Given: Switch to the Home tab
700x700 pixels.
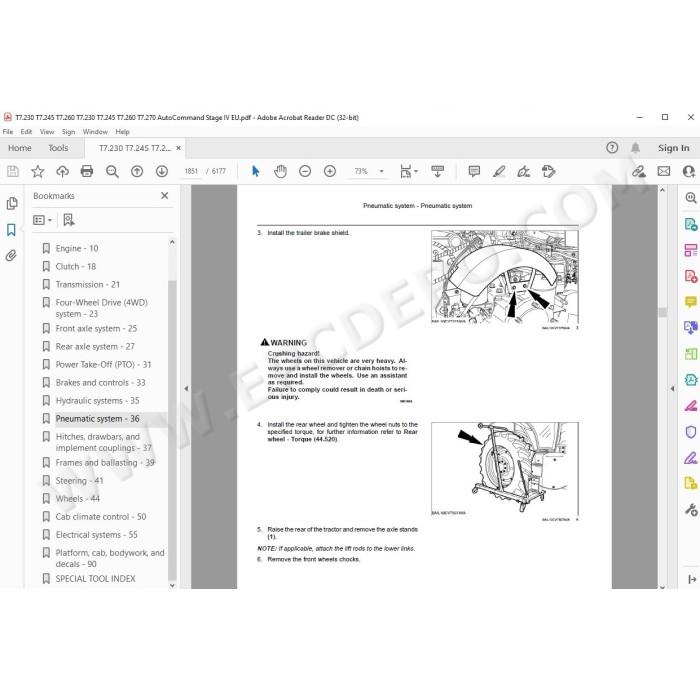Looking at the screenshot, I should coord(20,148).
